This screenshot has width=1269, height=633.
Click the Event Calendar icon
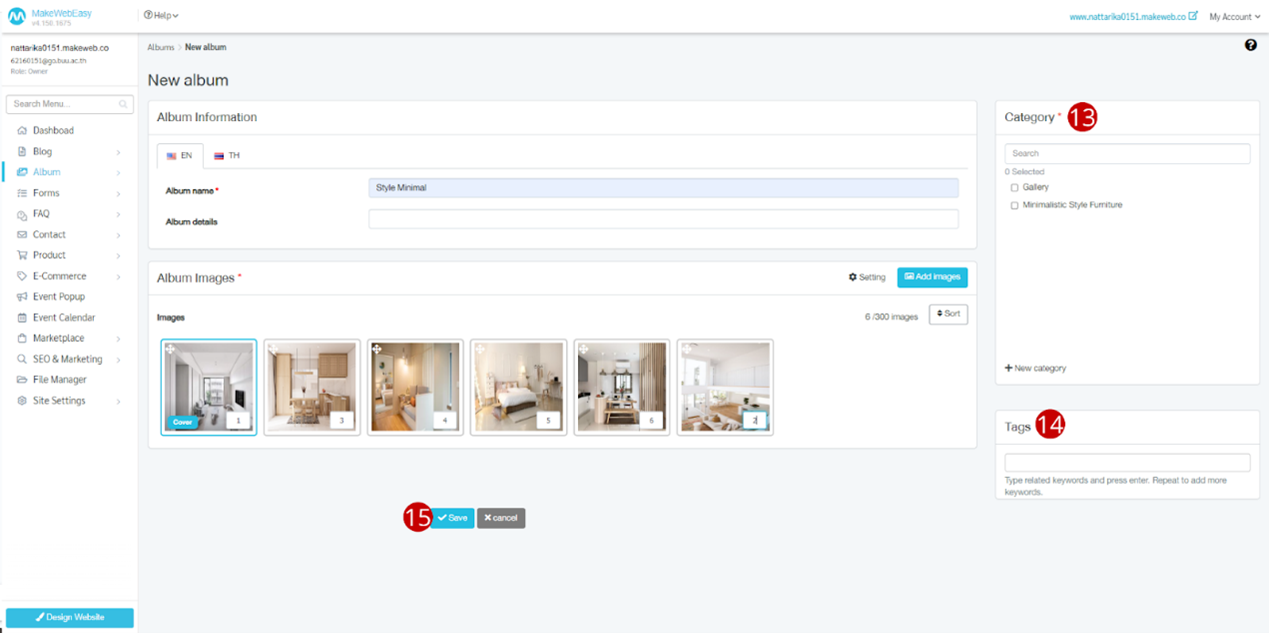(x=22, y=318)
